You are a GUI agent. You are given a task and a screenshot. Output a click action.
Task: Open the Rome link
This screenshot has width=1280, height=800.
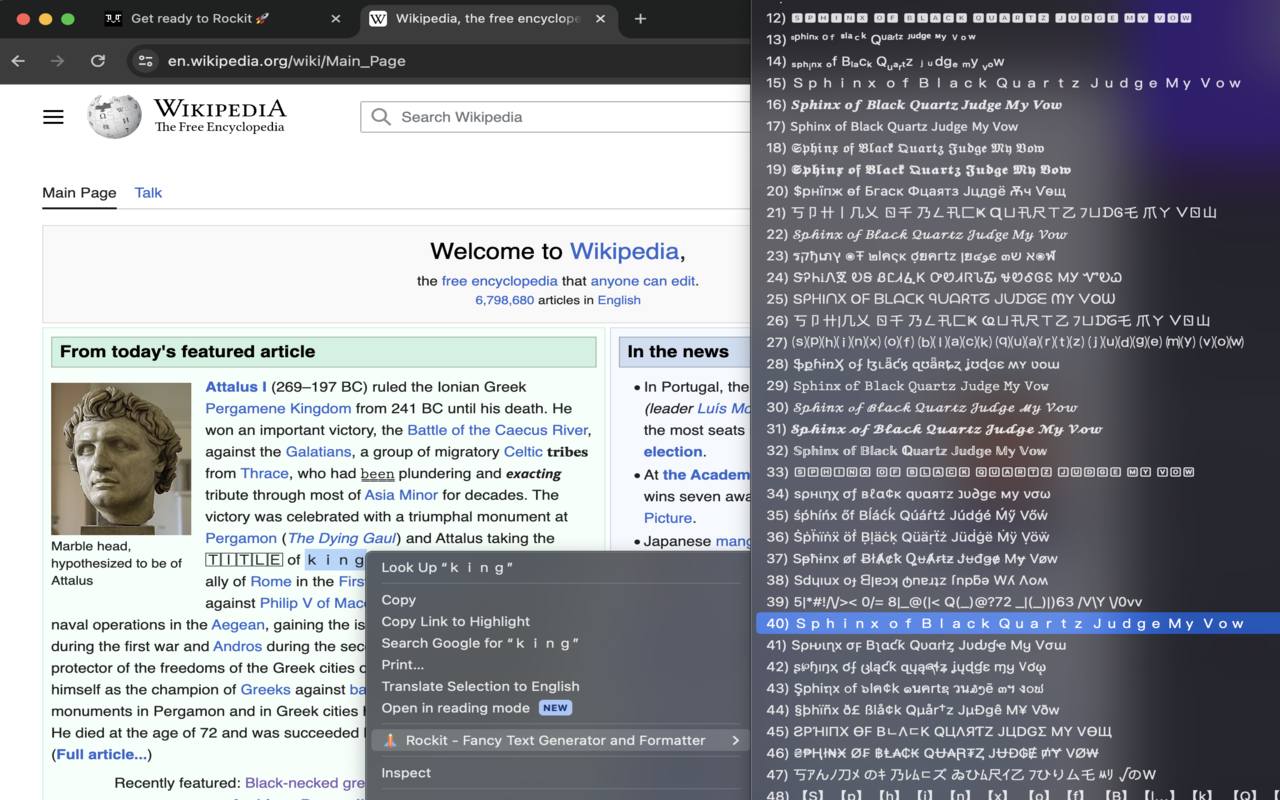click(x=271, y=582)
